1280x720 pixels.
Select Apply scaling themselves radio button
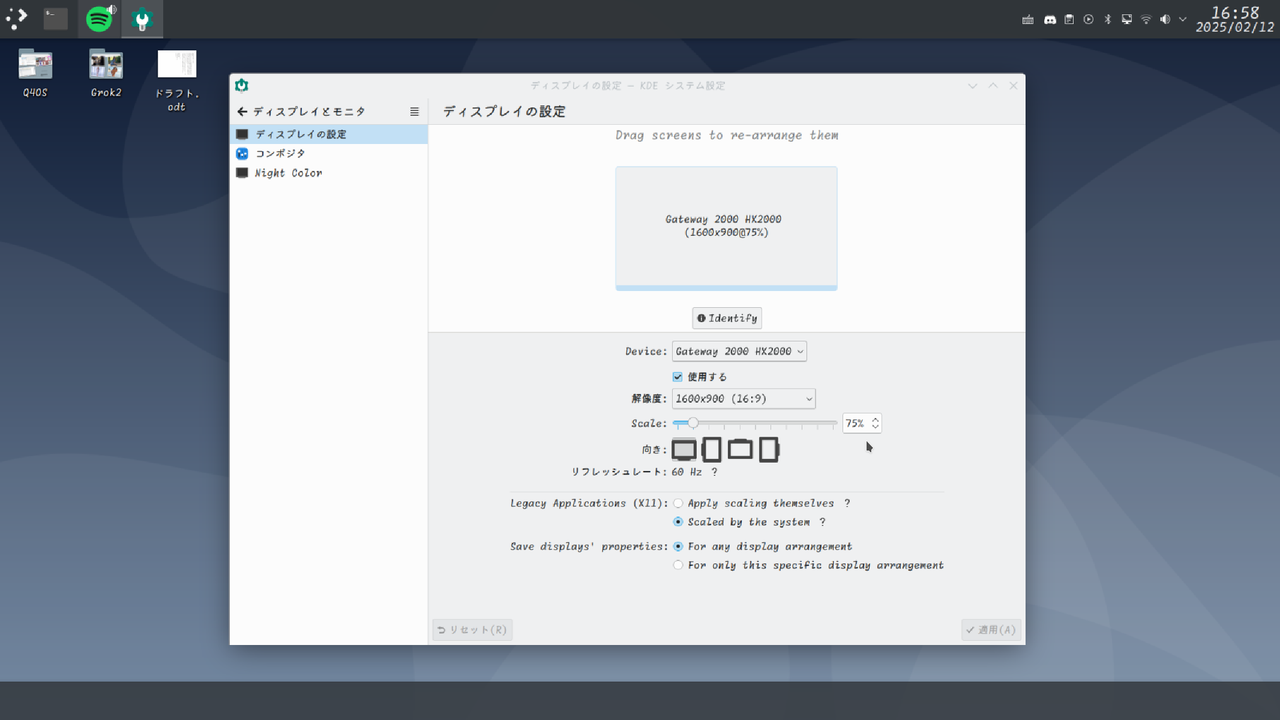tap(678, 503)
